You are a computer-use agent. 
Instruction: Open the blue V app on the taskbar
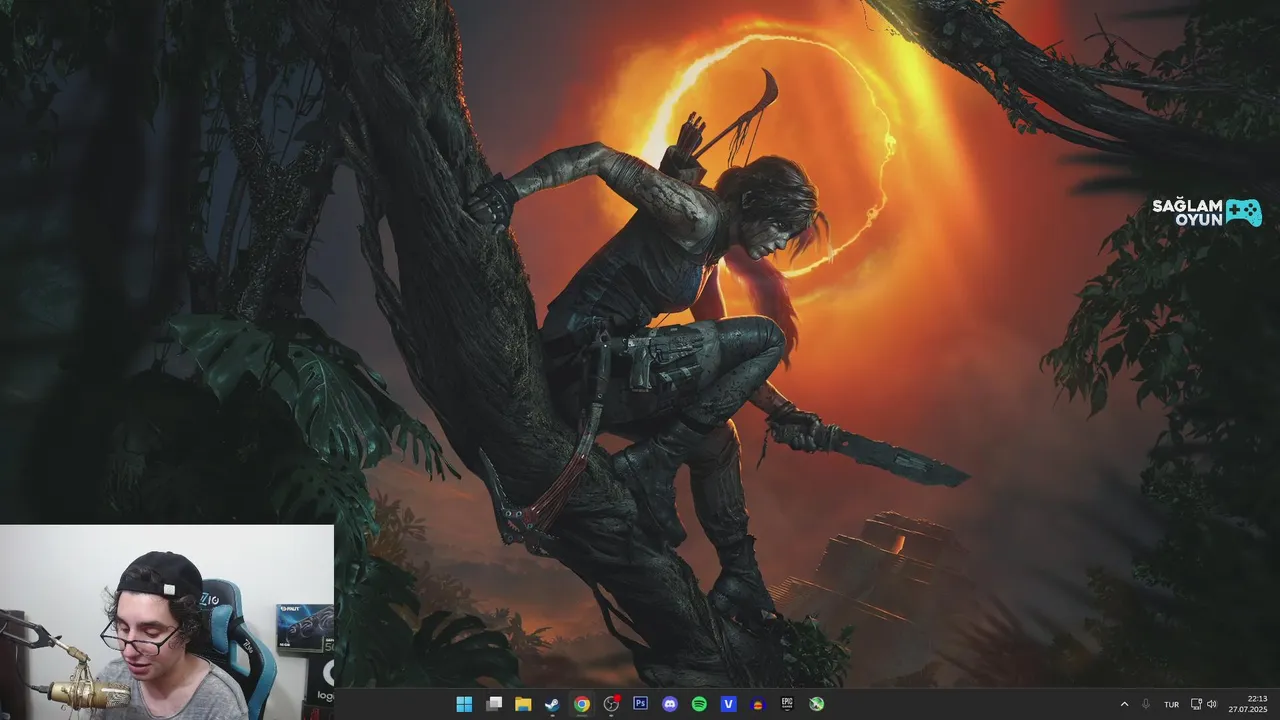click(729, 704)
